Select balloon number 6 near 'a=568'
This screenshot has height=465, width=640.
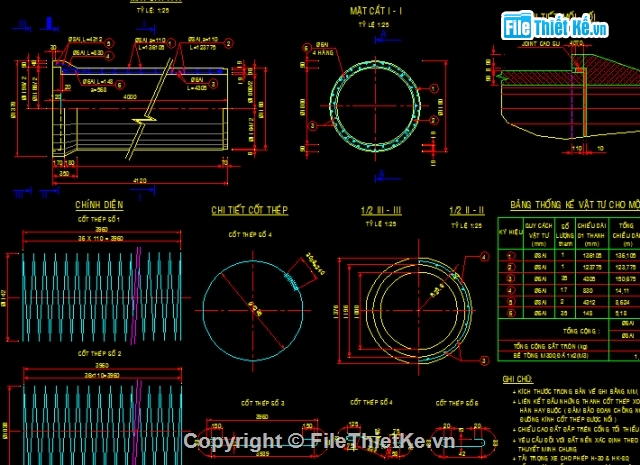[120, 85]
